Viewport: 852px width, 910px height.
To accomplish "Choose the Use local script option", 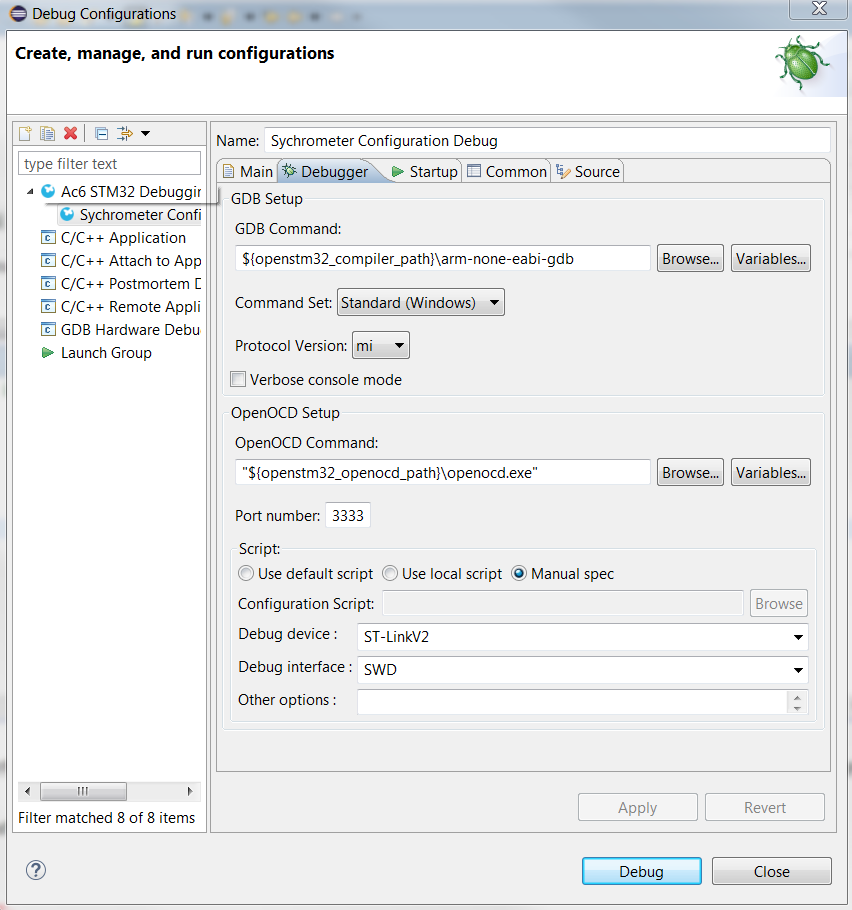I will coord(390,573).
